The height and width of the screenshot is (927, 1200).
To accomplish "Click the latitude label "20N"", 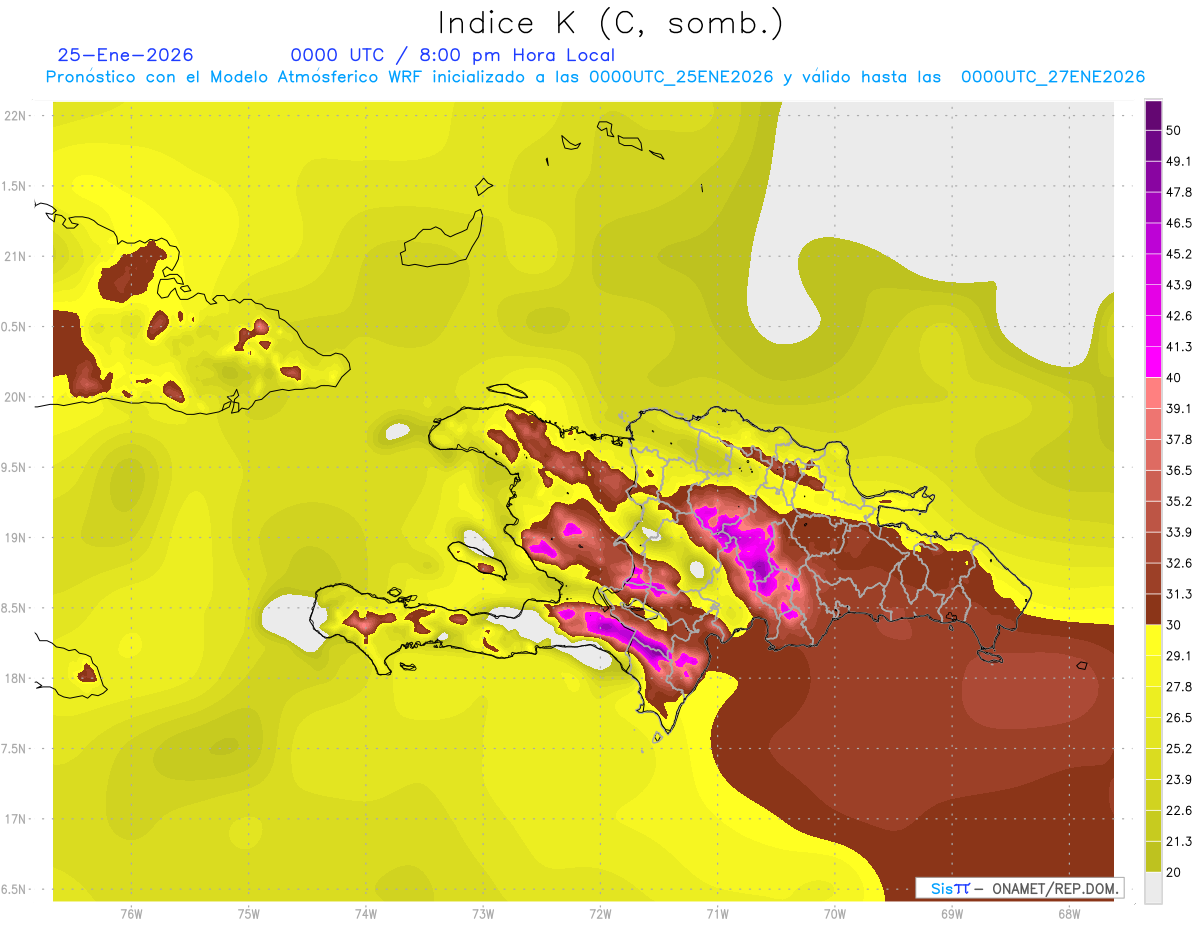I will (15, 397).
